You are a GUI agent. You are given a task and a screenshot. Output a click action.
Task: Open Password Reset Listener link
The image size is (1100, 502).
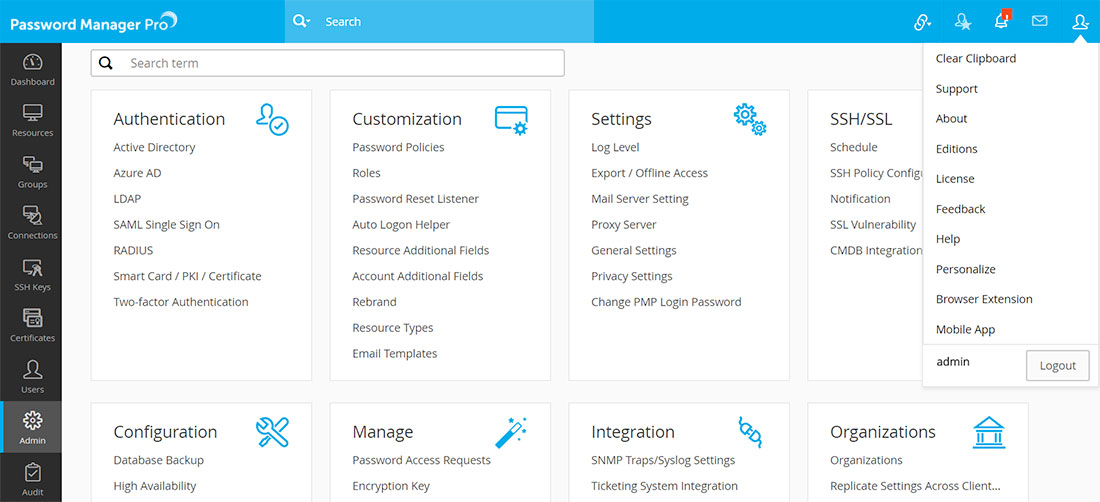pyautogui.click(x=415, y=199)
